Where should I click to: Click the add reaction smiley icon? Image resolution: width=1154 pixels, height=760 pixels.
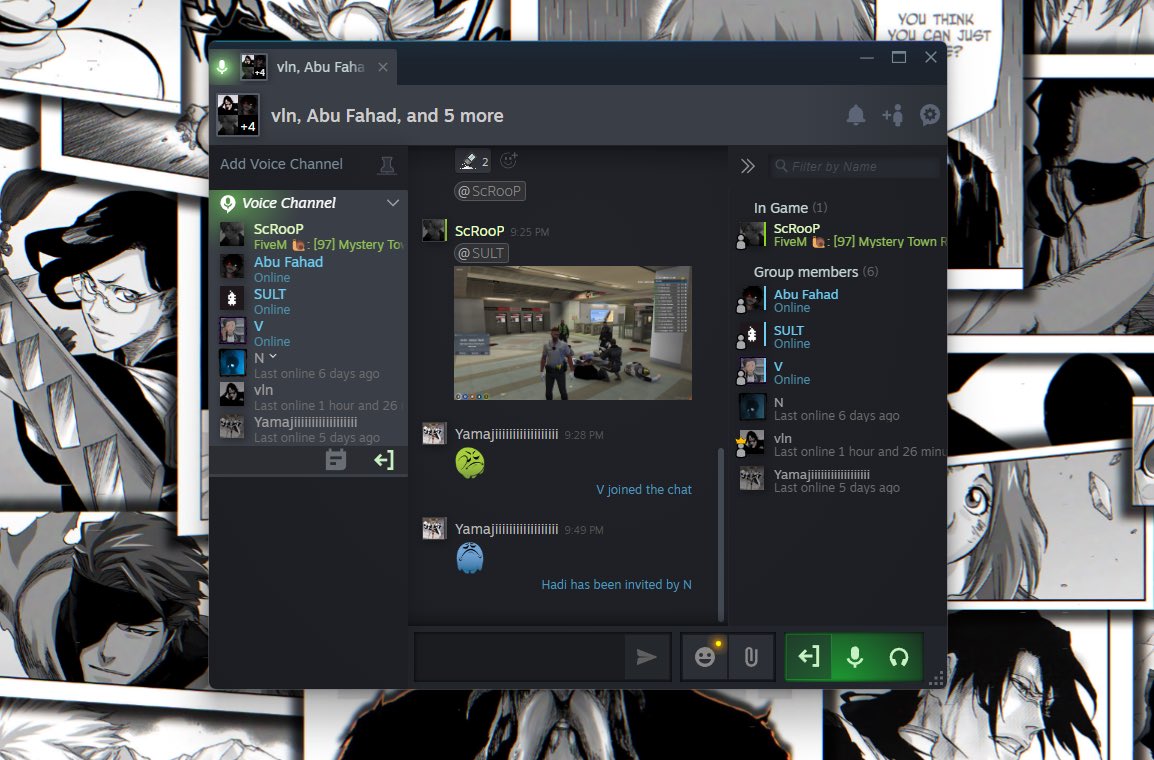509,160
